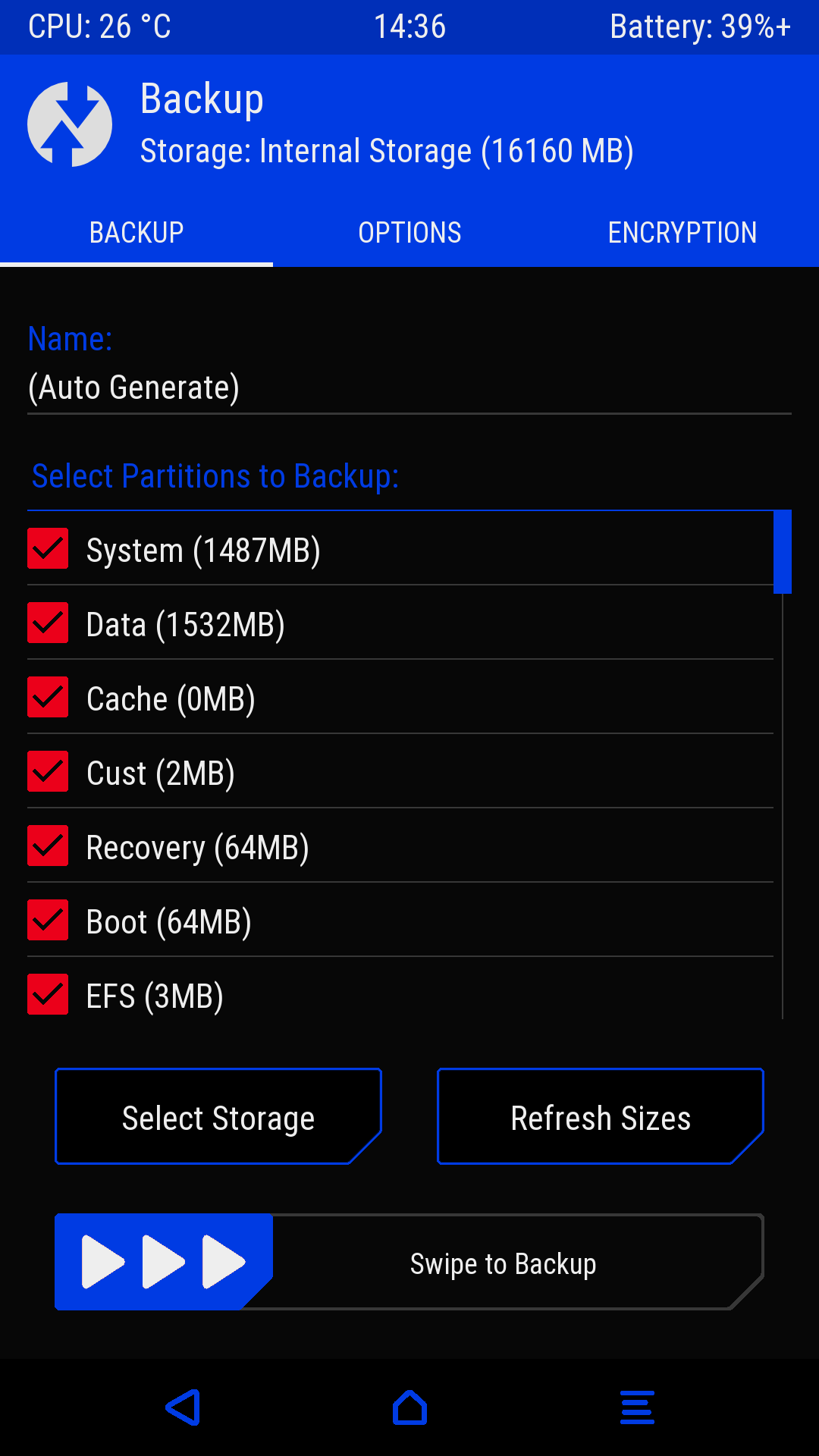Open the ENCRYPTION tab
The width and height of the screenshot is (819, 1456).
682,233
